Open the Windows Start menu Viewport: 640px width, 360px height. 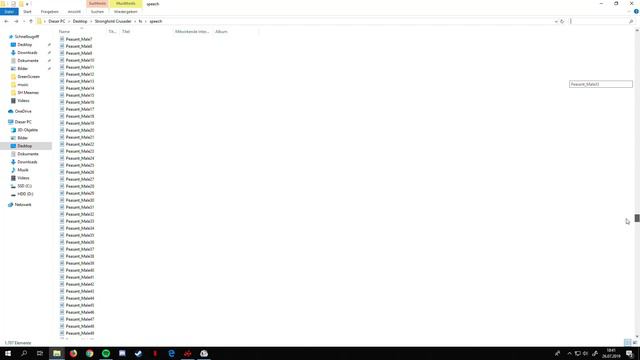(x=8, y=353)
